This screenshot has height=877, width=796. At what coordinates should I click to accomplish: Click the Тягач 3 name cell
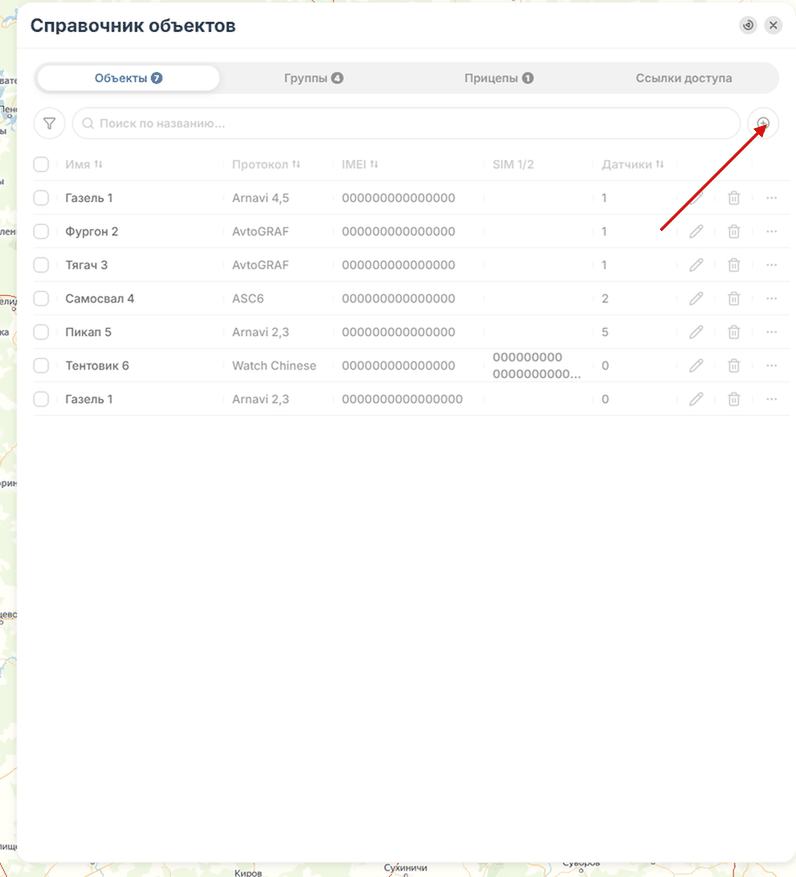click(86, 265)
